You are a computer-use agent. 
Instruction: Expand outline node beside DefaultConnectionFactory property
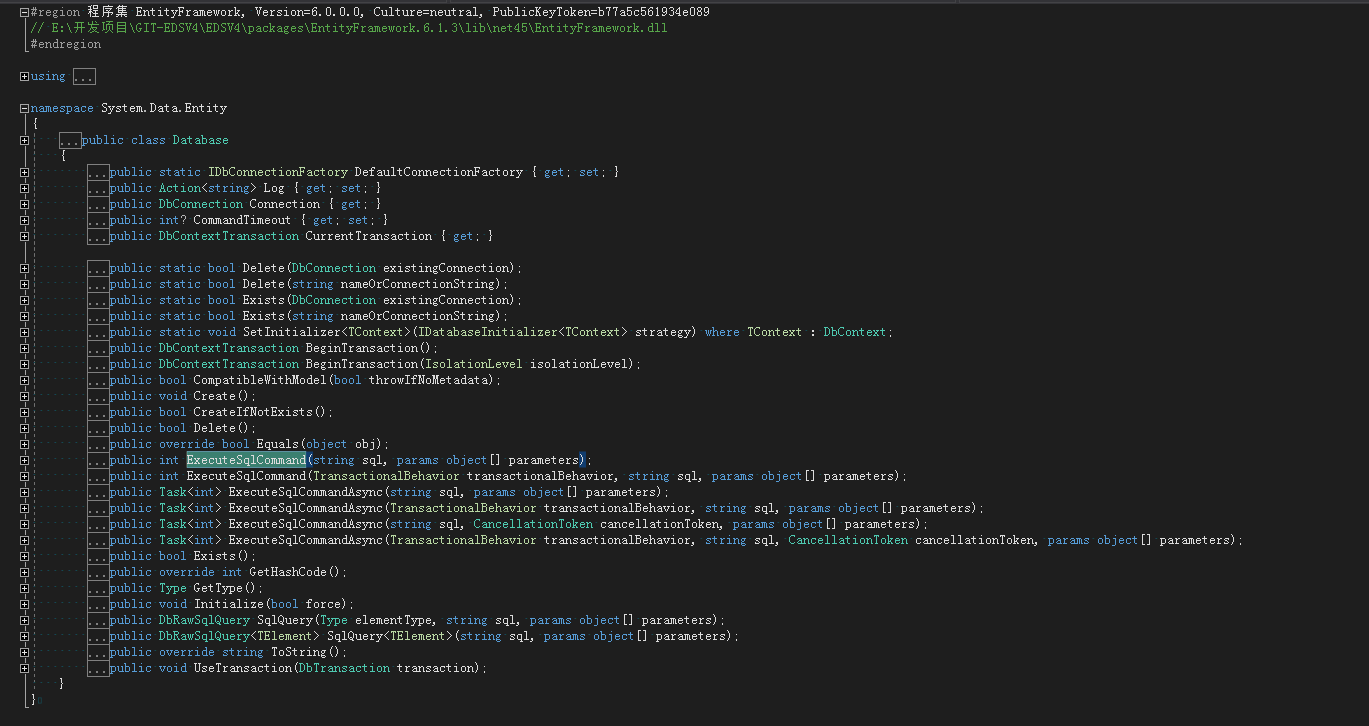[x=24, y=172]
